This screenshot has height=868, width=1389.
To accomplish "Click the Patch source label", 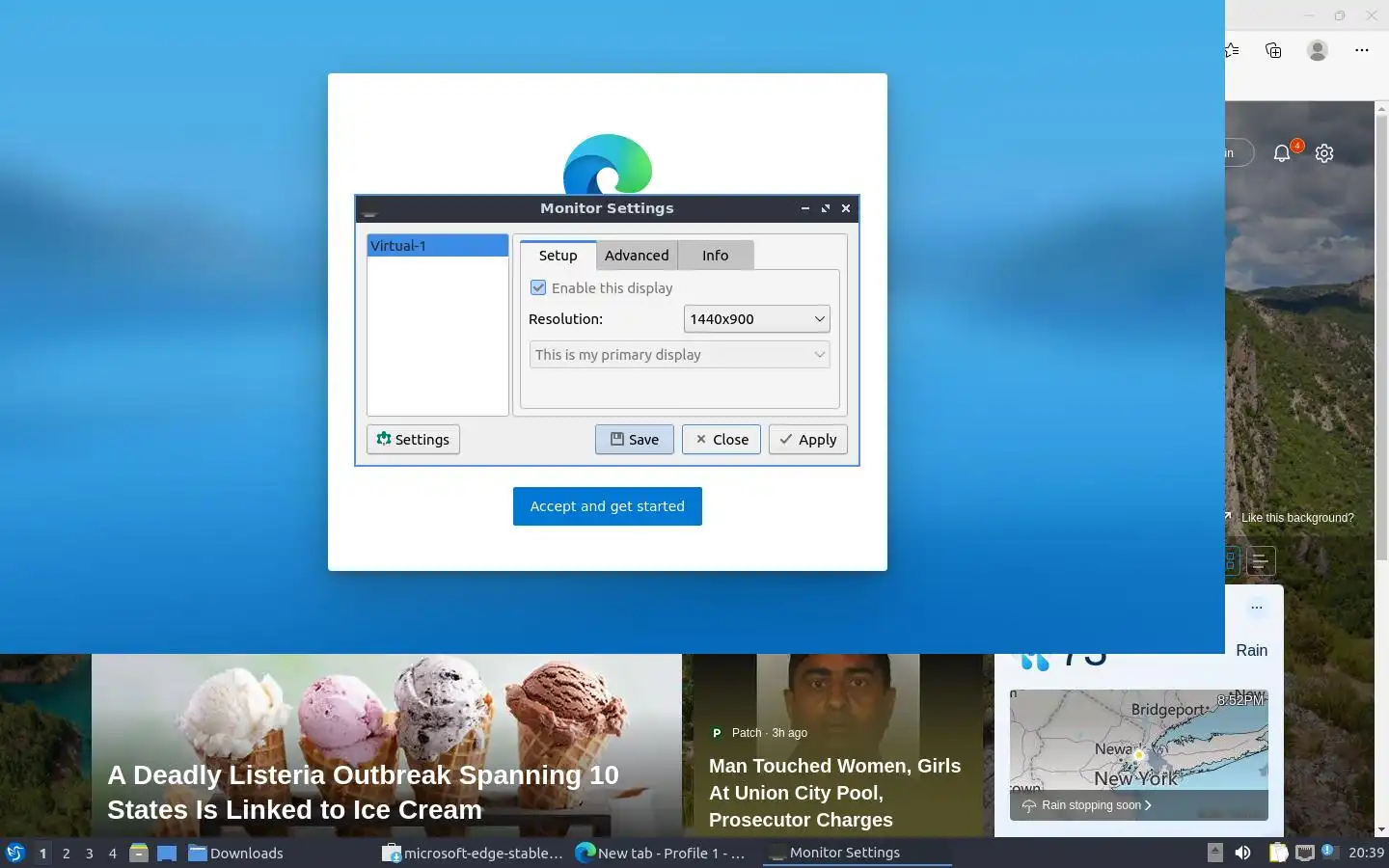I will 746,733.
